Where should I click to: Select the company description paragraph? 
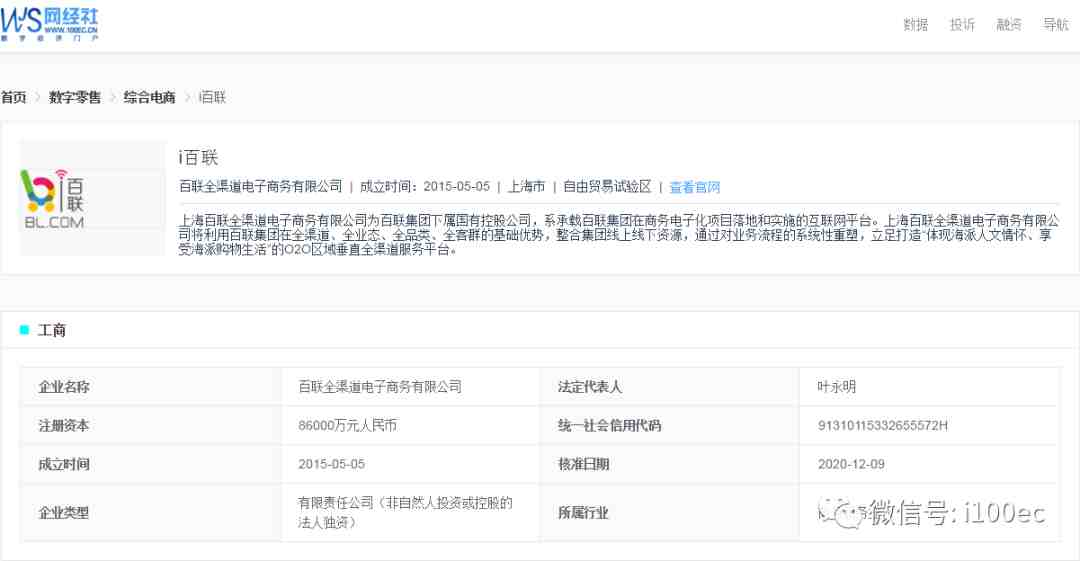(619, 235)
